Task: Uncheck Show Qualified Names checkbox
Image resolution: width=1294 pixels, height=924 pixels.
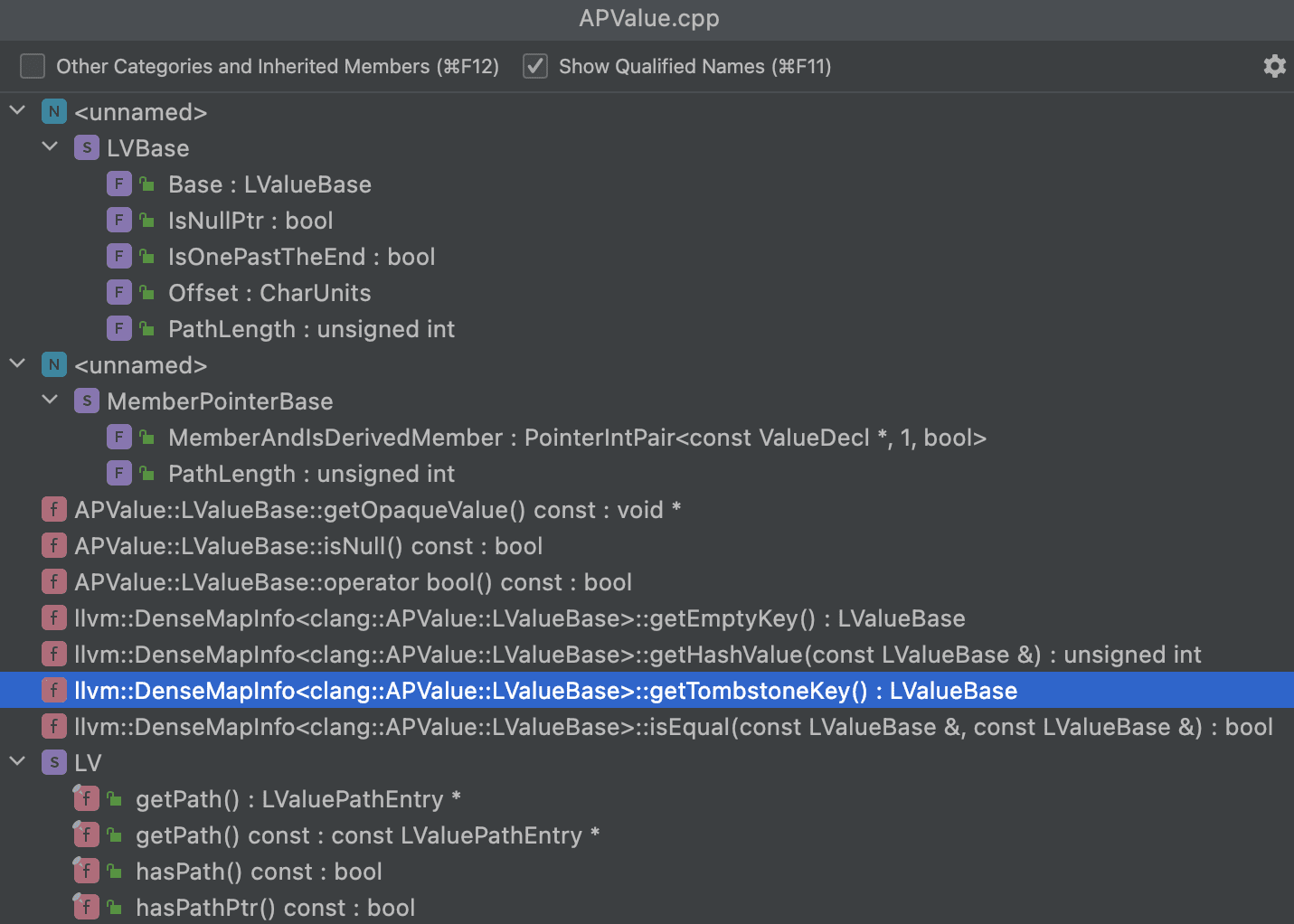Action: coord(535,66)
